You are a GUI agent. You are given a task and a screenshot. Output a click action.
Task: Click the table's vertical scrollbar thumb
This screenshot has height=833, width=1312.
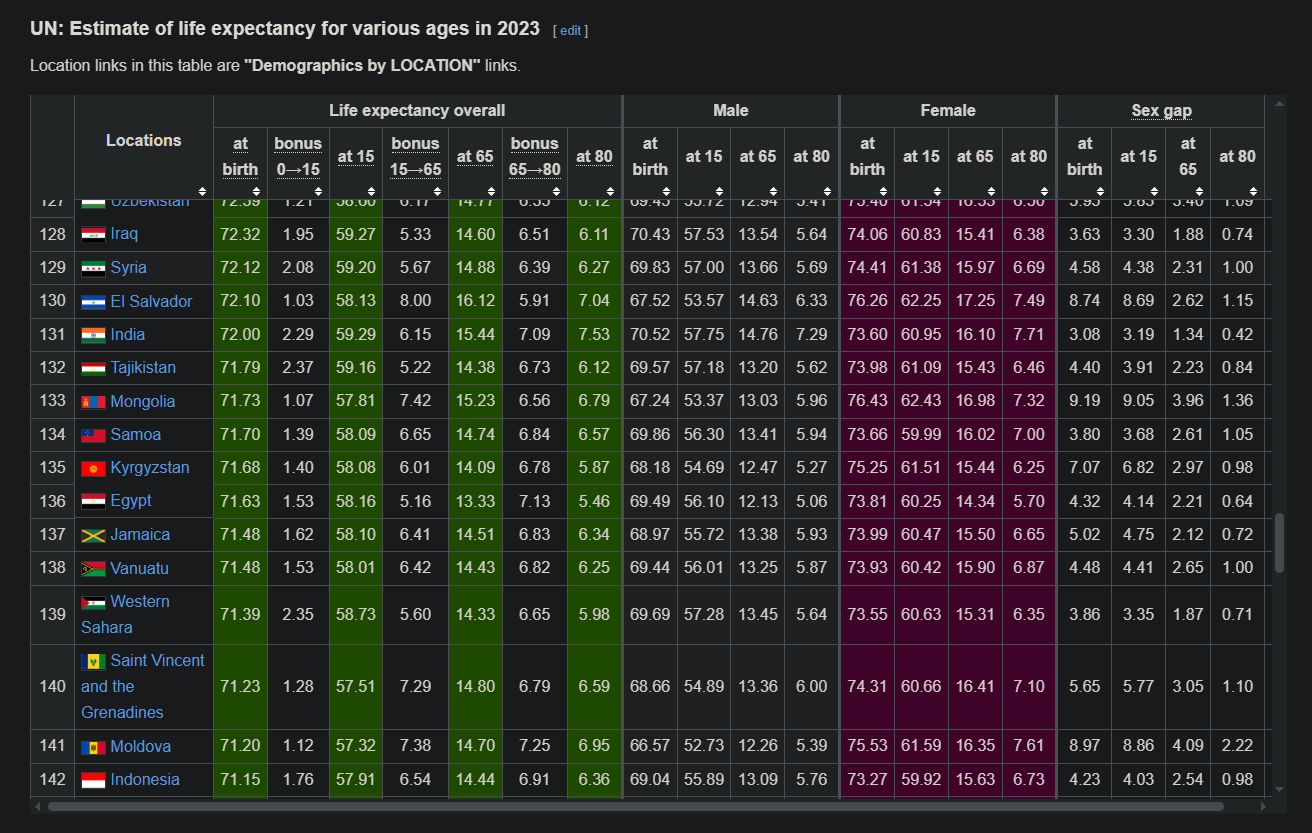[1279, 543]
